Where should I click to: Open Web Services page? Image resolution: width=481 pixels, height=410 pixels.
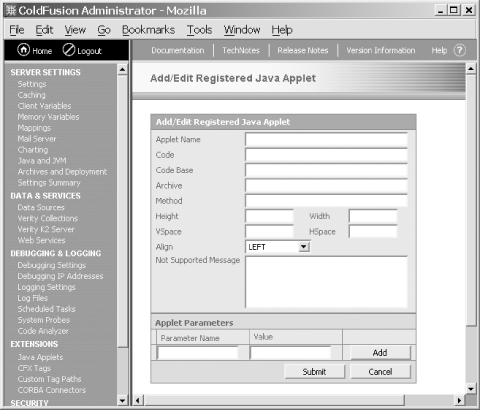click(x=41, y=240)
